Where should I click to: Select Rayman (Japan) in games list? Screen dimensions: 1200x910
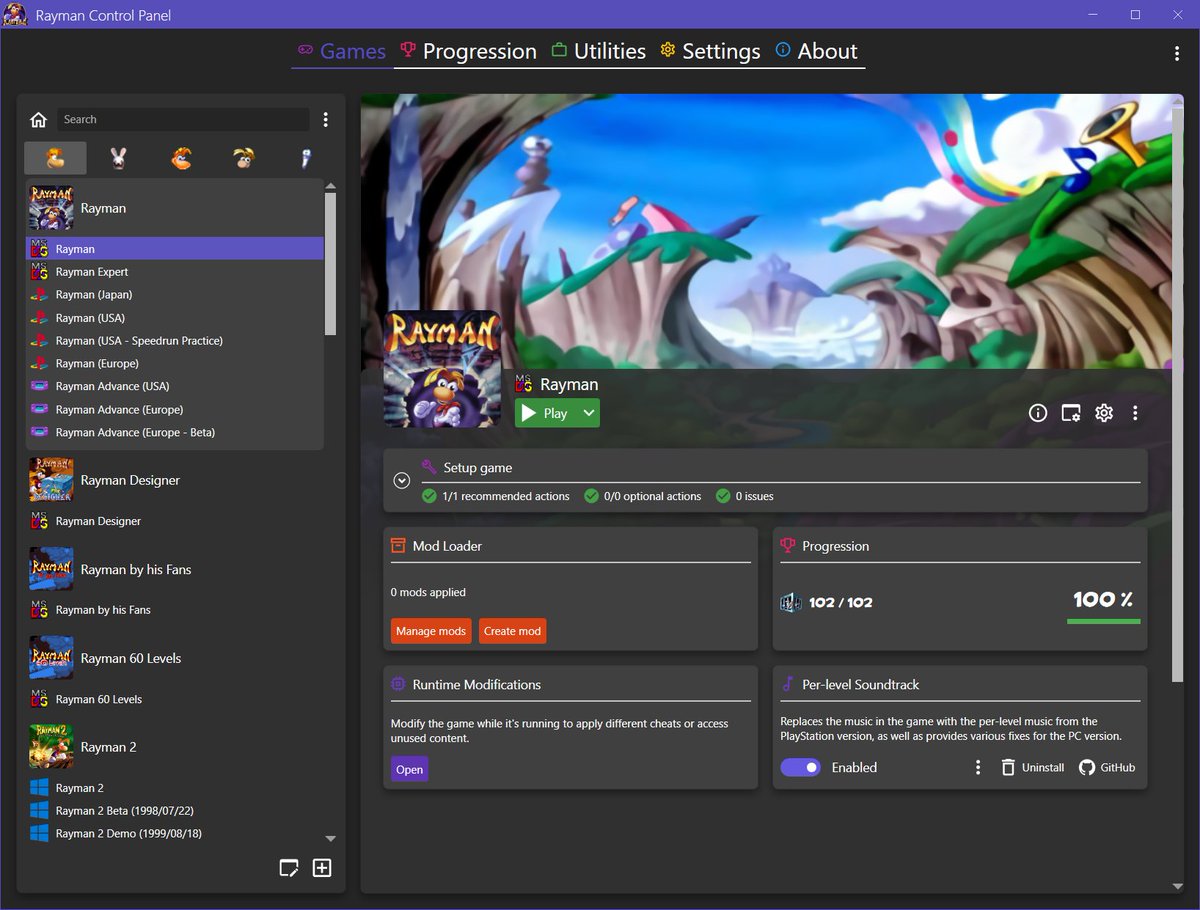coord(175,295)
